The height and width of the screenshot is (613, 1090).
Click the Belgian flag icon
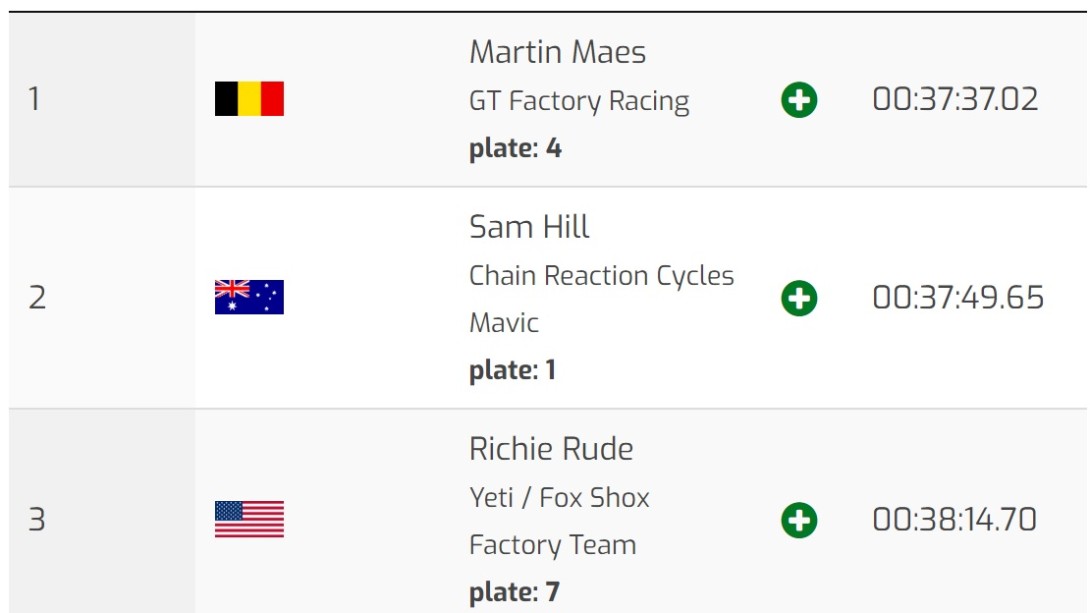pyautogui.click(x=249, y=98)
